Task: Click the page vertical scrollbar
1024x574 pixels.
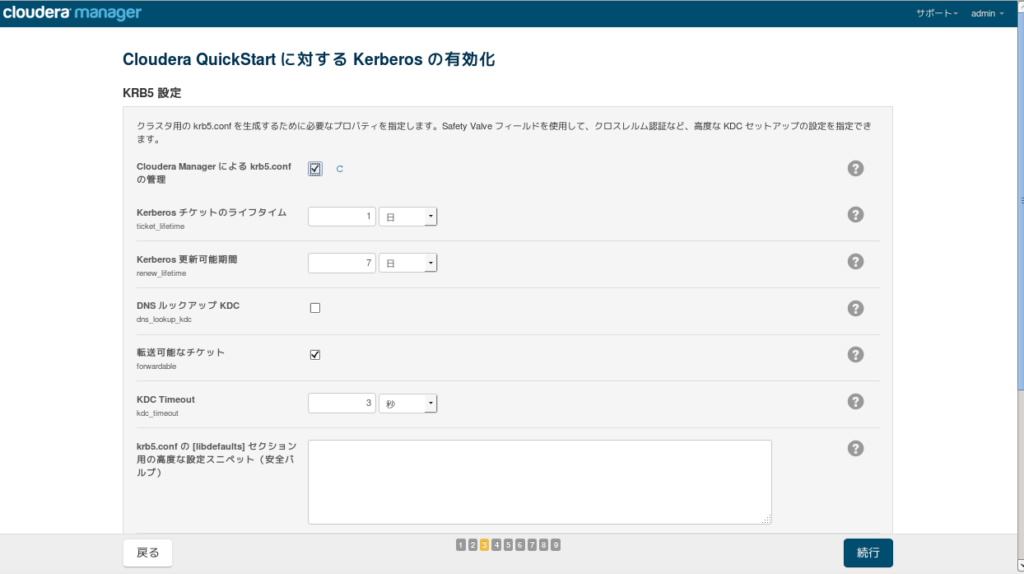Action: coord(1021,199)
